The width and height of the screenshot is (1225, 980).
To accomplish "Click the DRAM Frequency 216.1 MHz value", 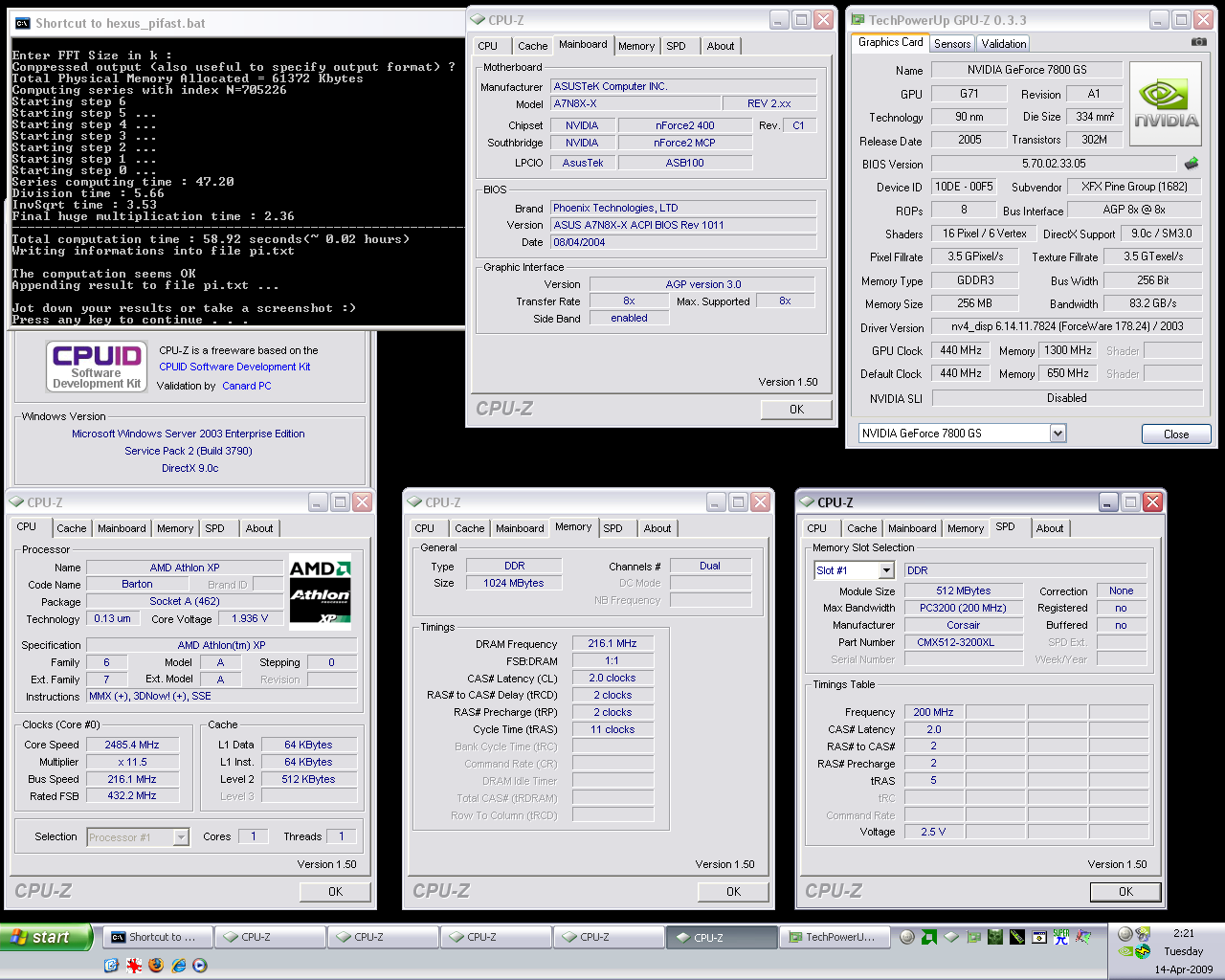I will tap(612, 643).
